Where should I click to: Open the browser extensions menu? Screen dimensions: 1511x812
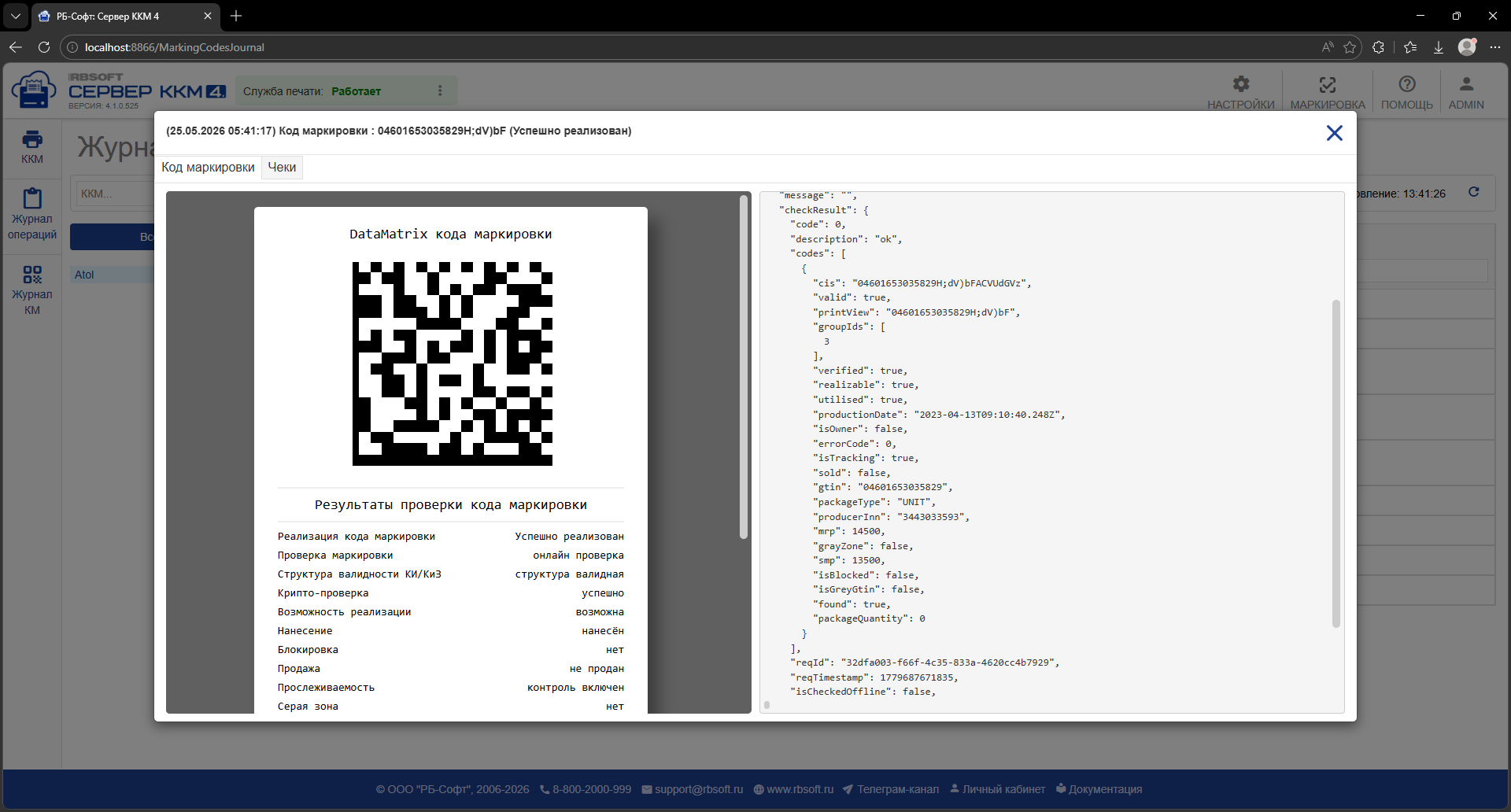click(x=1378, y=47)
